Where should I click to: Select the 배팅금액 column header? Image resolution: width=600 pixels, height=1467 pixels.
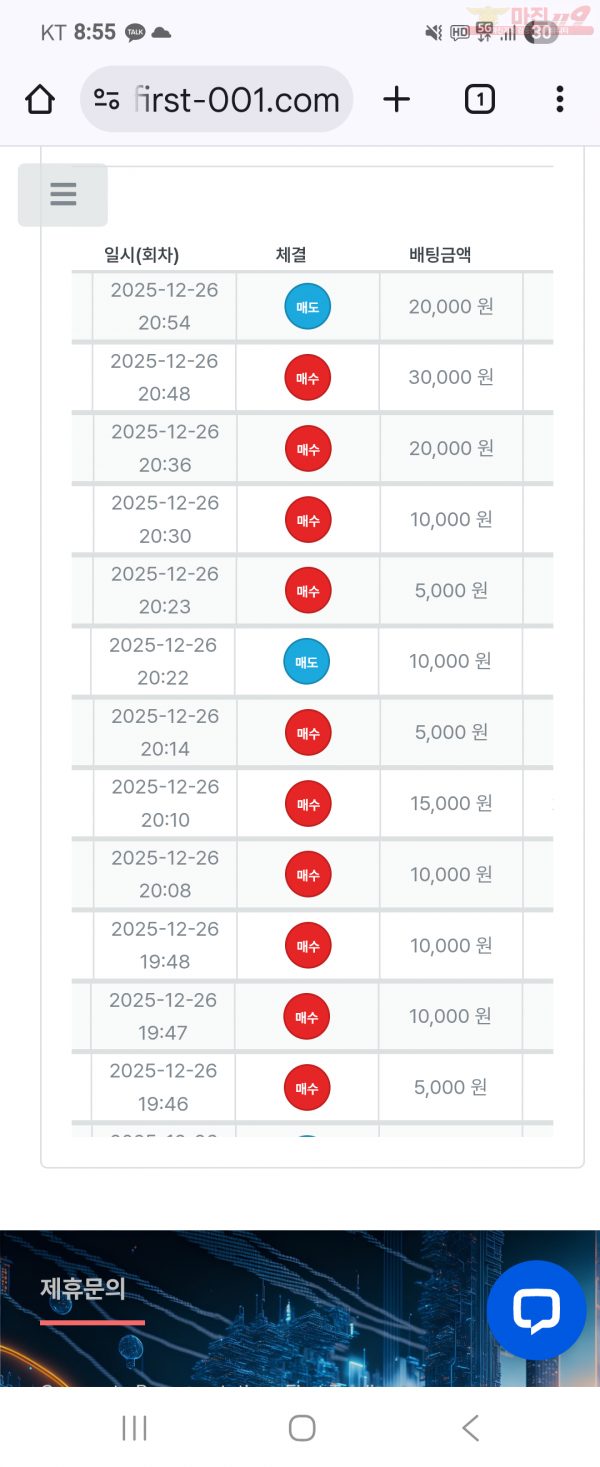440,255
